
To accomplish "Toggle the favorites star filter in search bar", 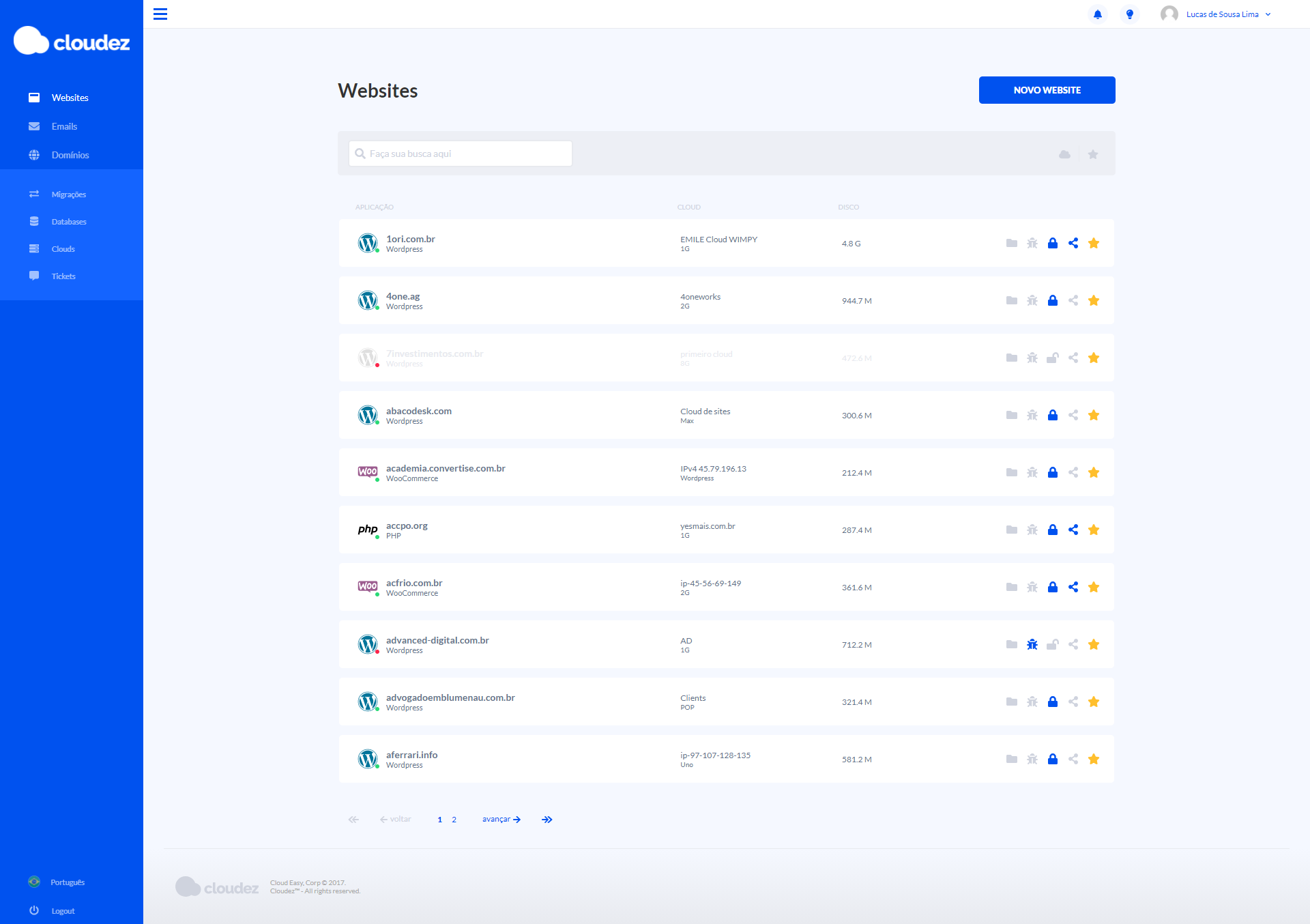I will (1093, 154).
